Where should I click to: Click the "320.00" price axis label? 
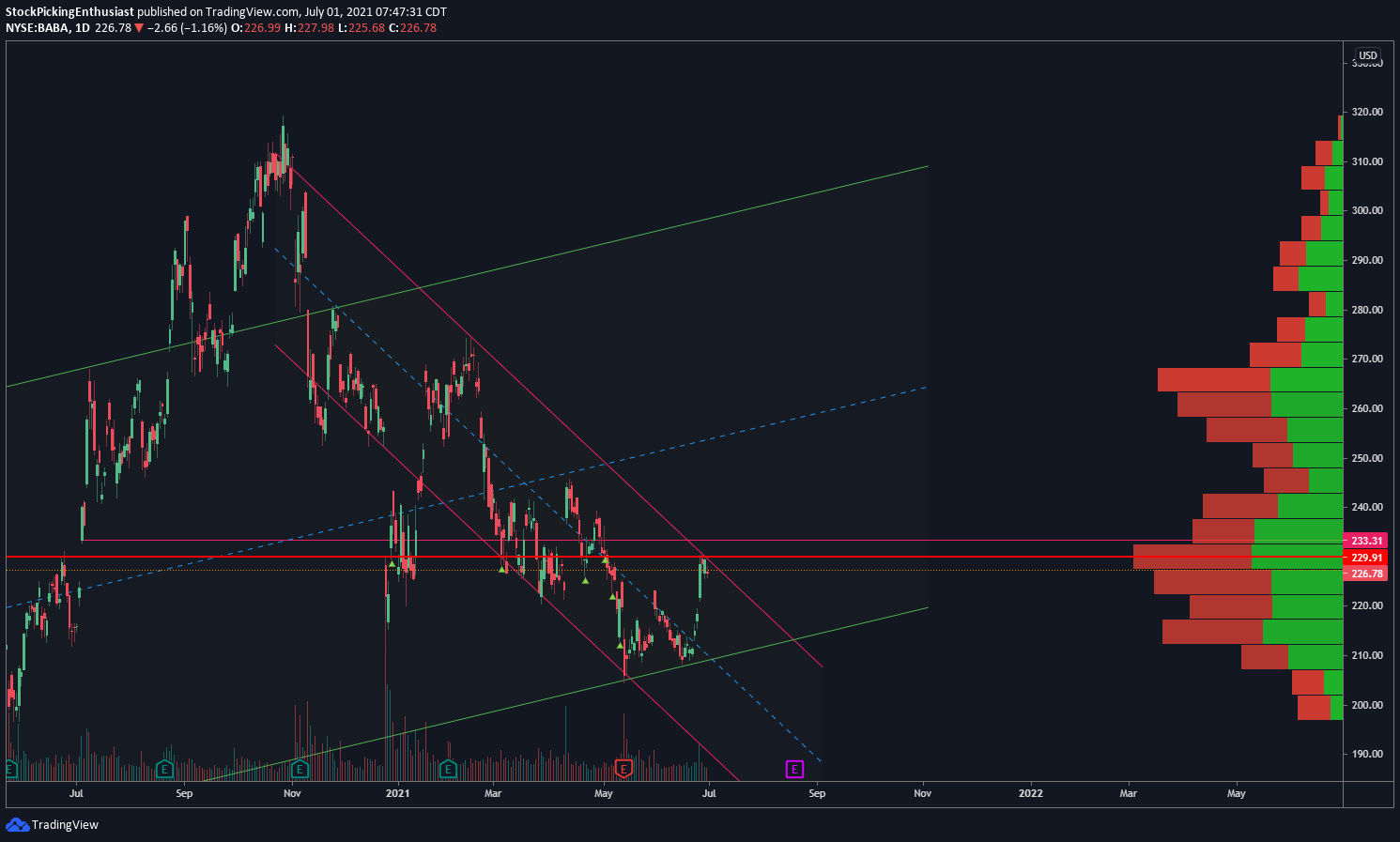coord(1367,112)
